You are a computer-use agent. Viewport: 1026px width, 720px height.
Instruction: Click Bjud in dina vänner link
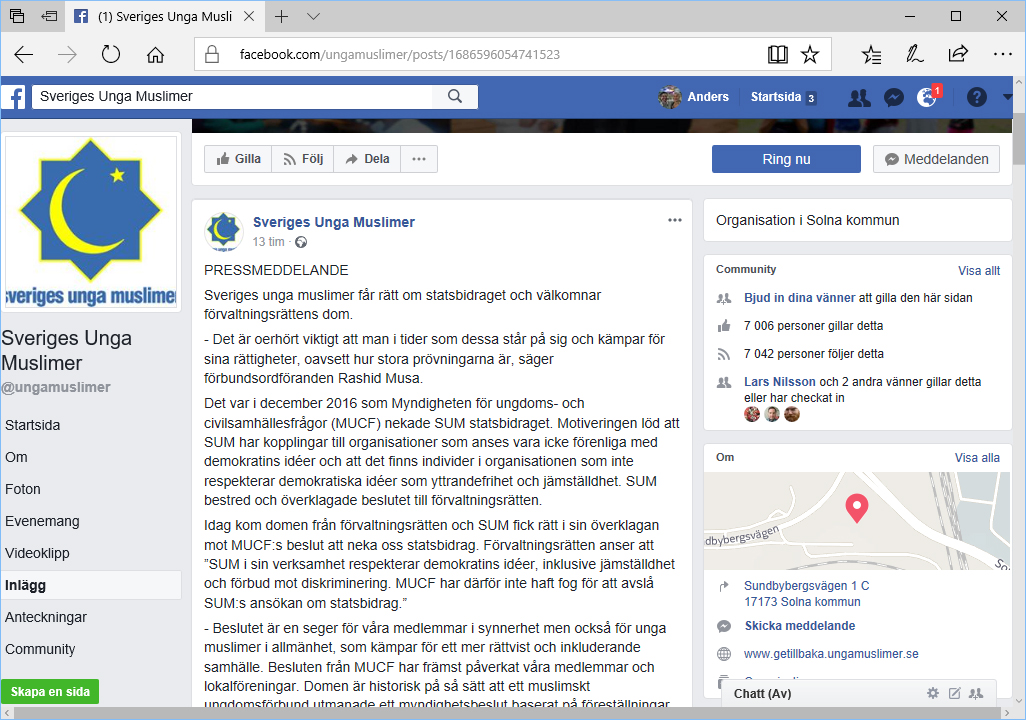tap(800, 298)
